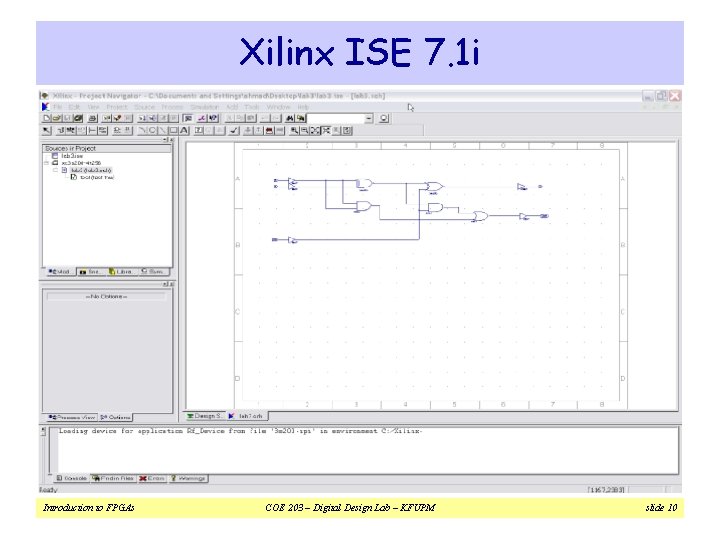
Task: Click the New file toolbar icon
Action: pyautogui.click(x=47, y=118)
